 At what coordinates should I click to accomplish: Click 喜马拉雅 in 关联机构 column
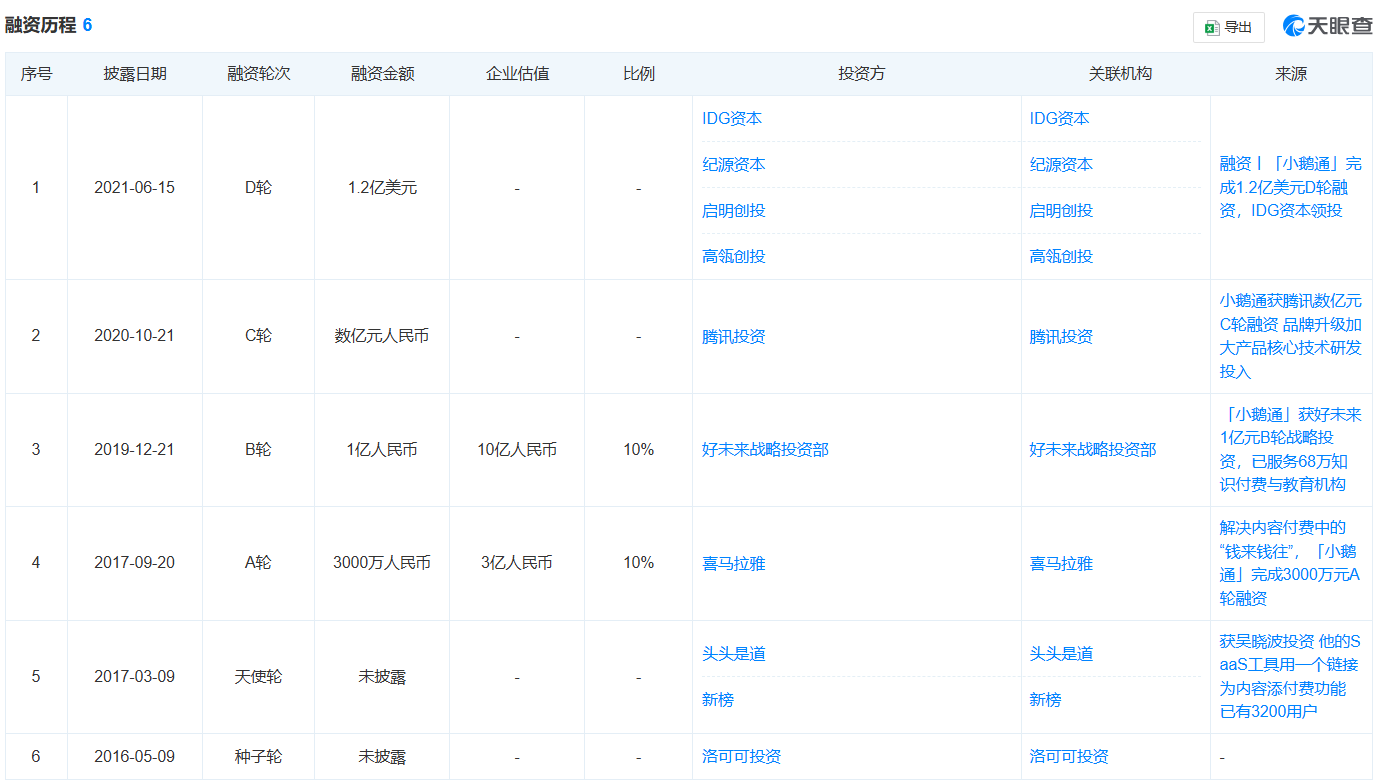(1061, 563)
